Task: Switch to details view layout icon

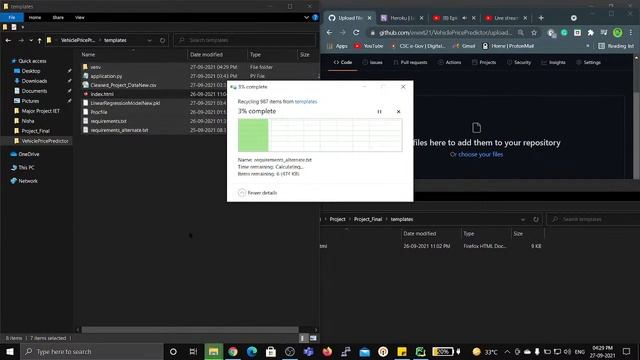Action: click(303, 338)
